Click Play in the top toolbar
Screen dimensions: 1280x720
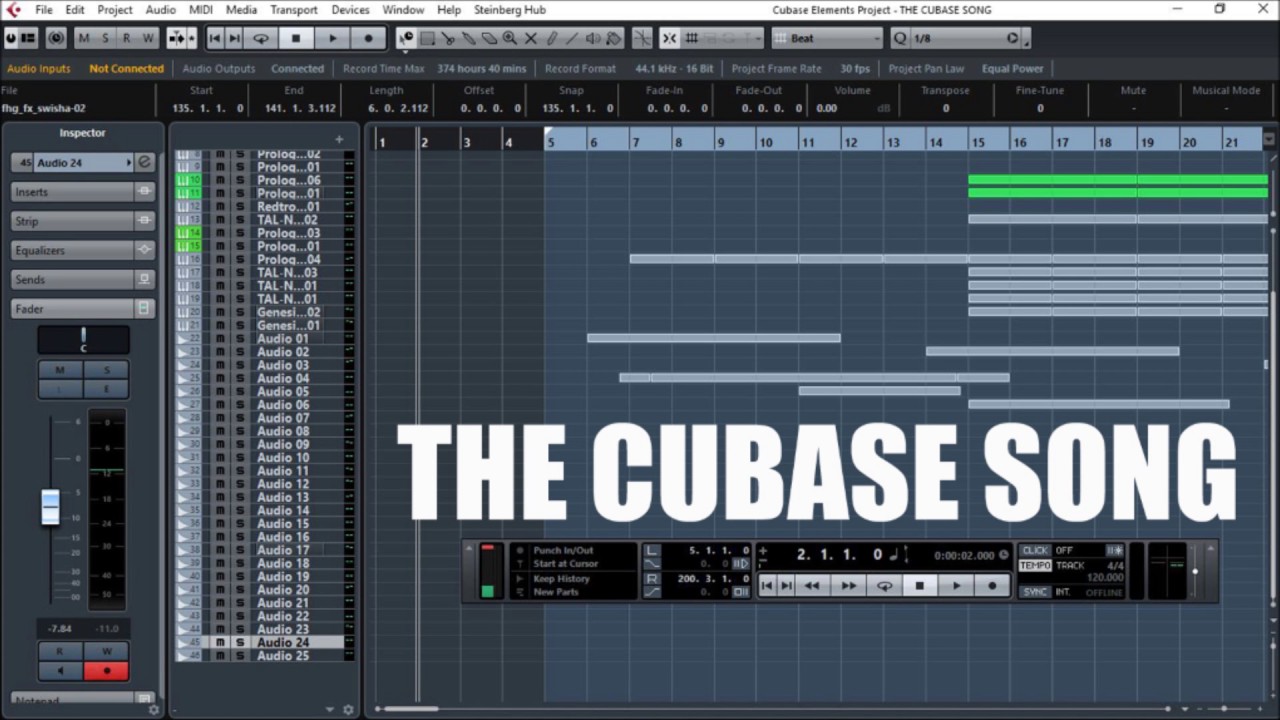coord(332,38)
